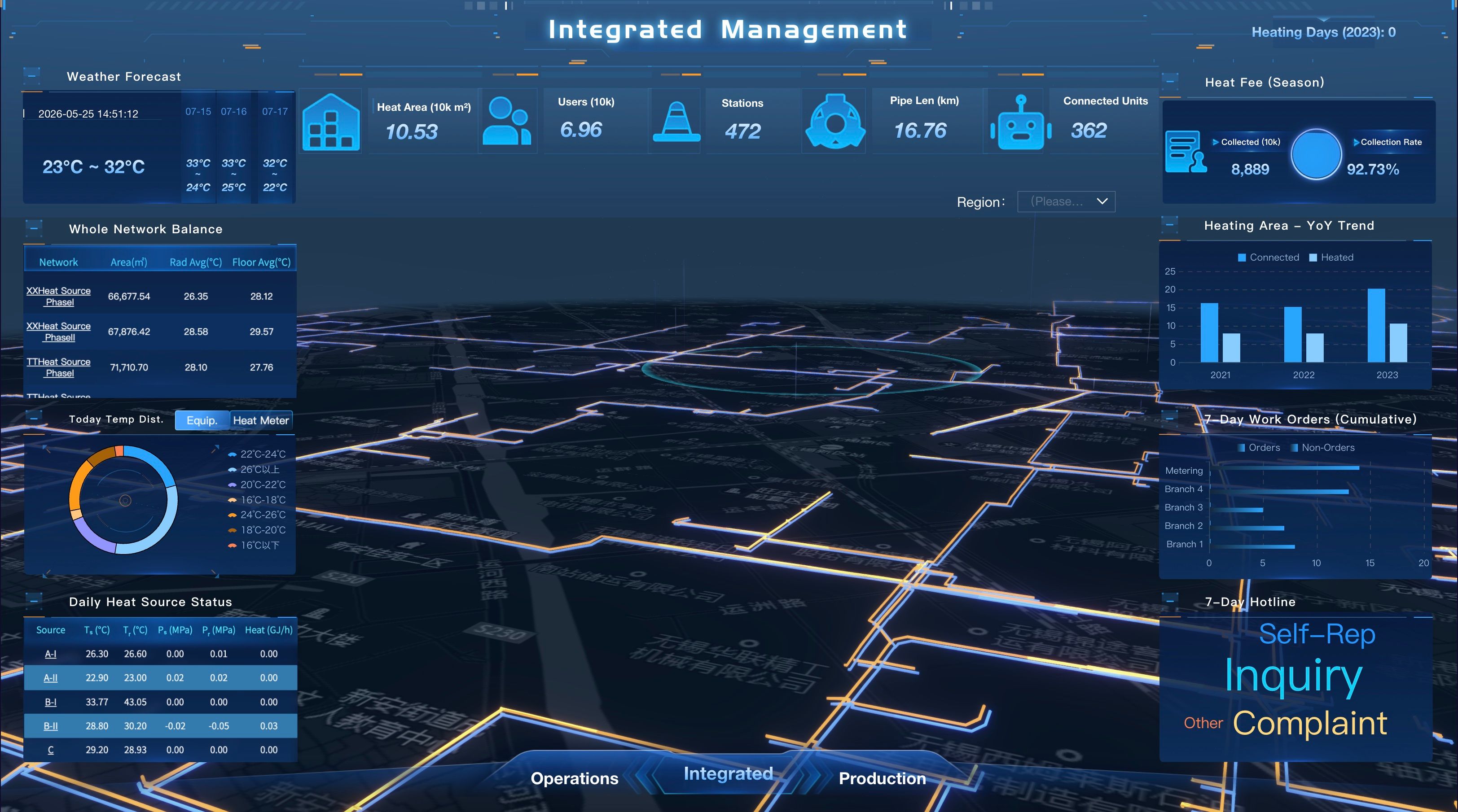Collapse the 7-Day Hotline panel
This screenshot has height=812, width=1458.
[1169, 601]
